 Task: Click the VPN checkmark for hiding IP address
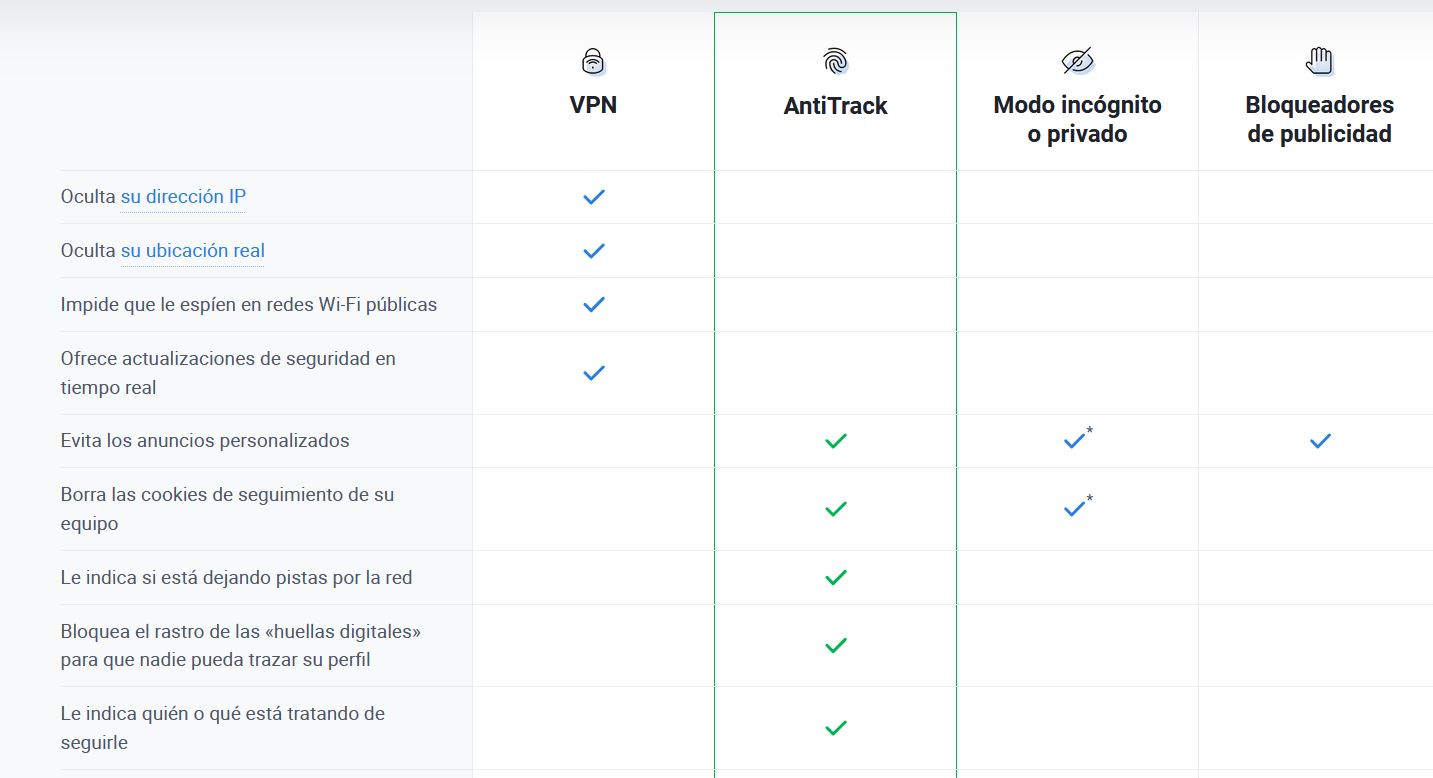[593, 197]
